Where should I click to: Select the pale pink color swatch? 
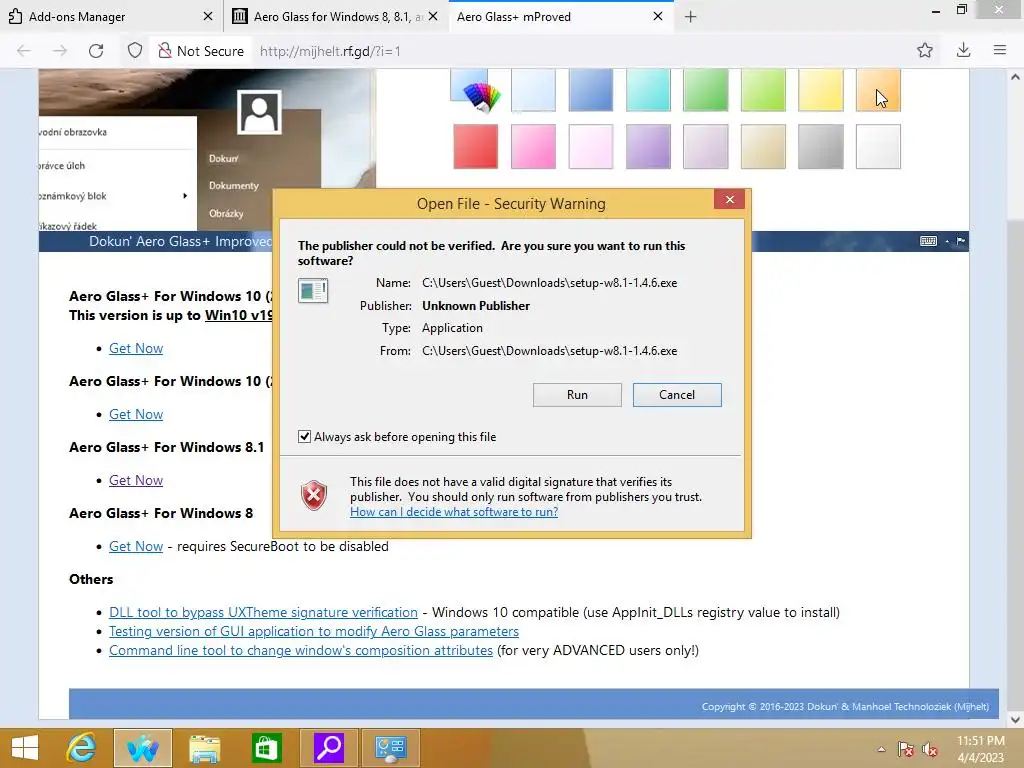coord(590,147)
